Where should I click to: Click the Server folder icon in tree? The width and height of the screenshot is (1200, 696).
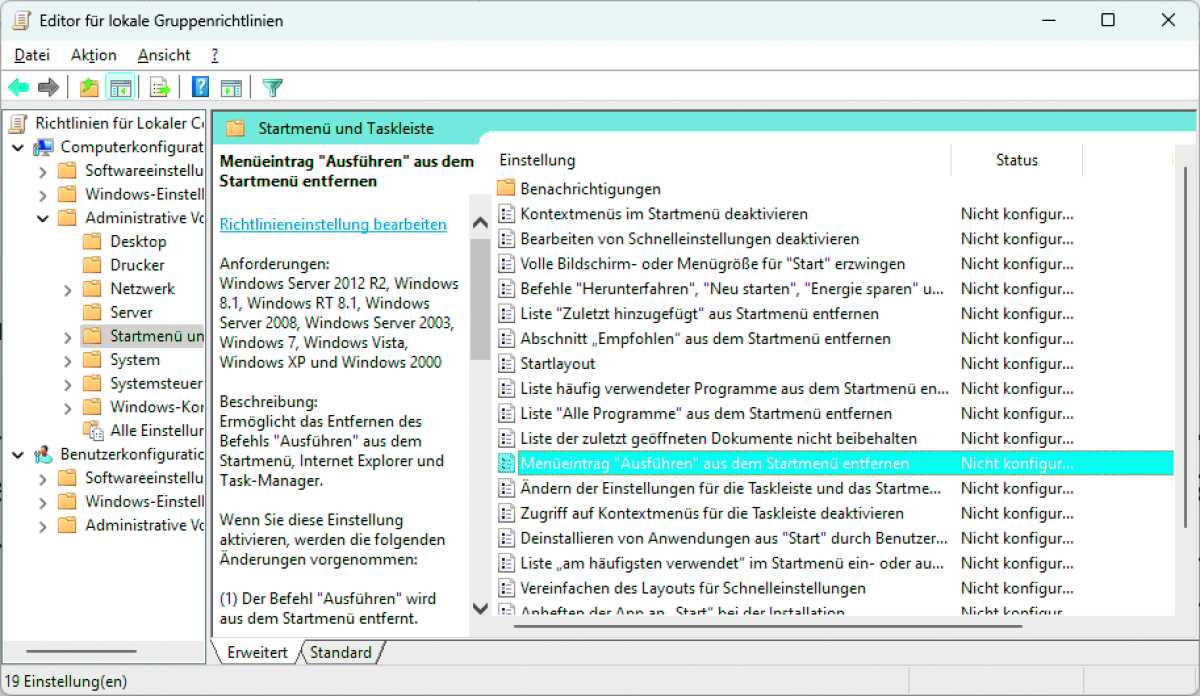(92, 312)
